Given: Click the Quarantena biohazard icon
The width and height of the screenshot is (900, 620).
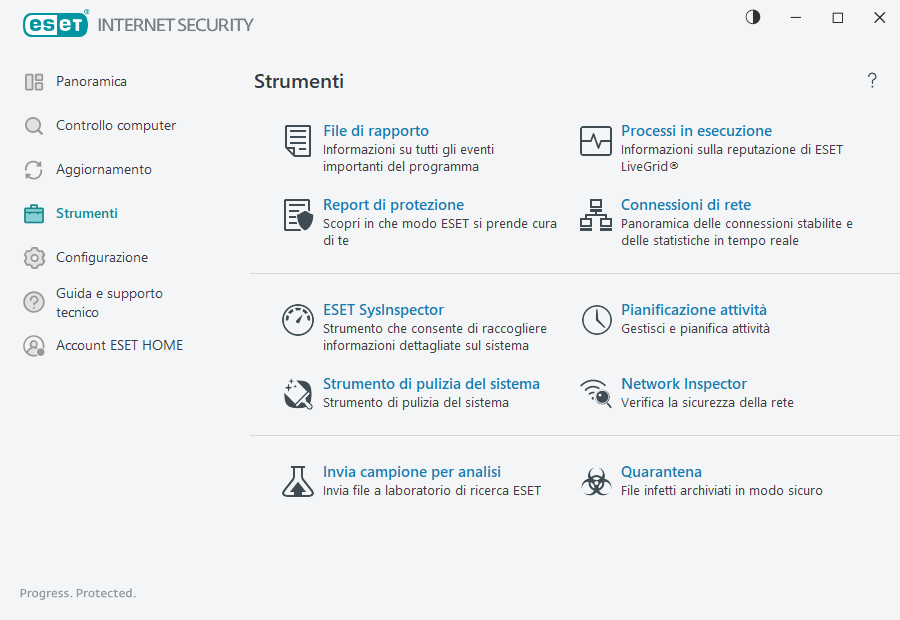Looking at the screenshot, I should pyautogui.click(x=596, y=482).
